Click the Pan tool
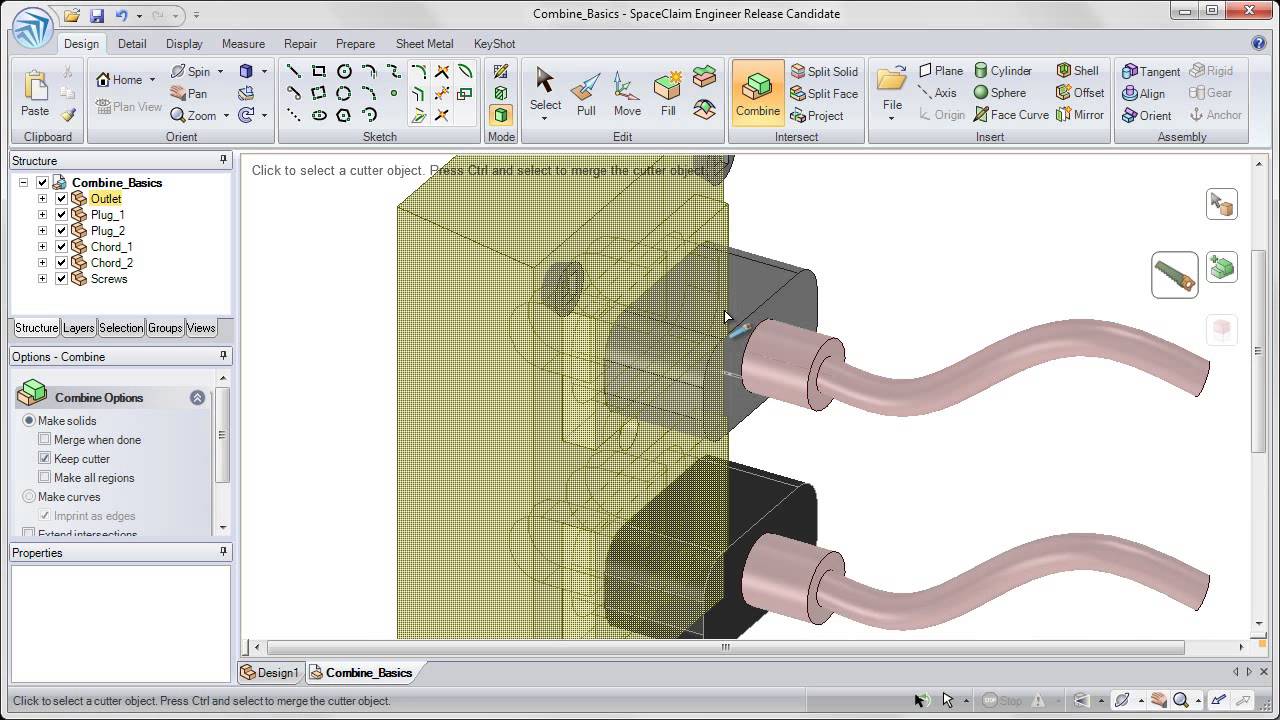The height and width of the screenshot is (720, 1280). point(189,93)
